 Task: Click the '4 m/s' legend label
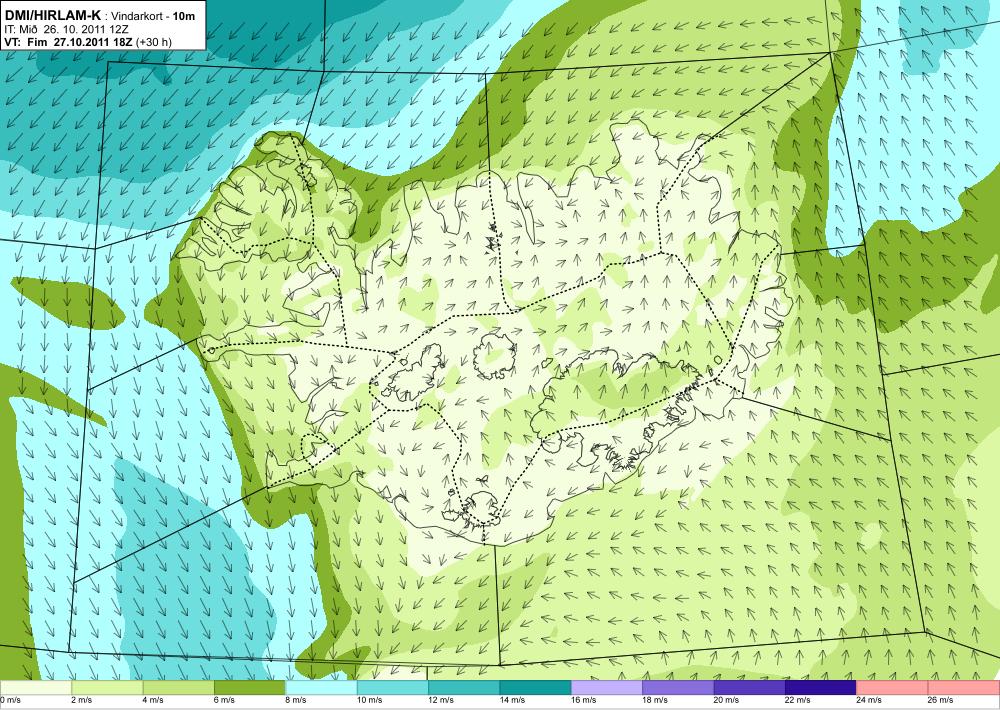pos(154,700)
